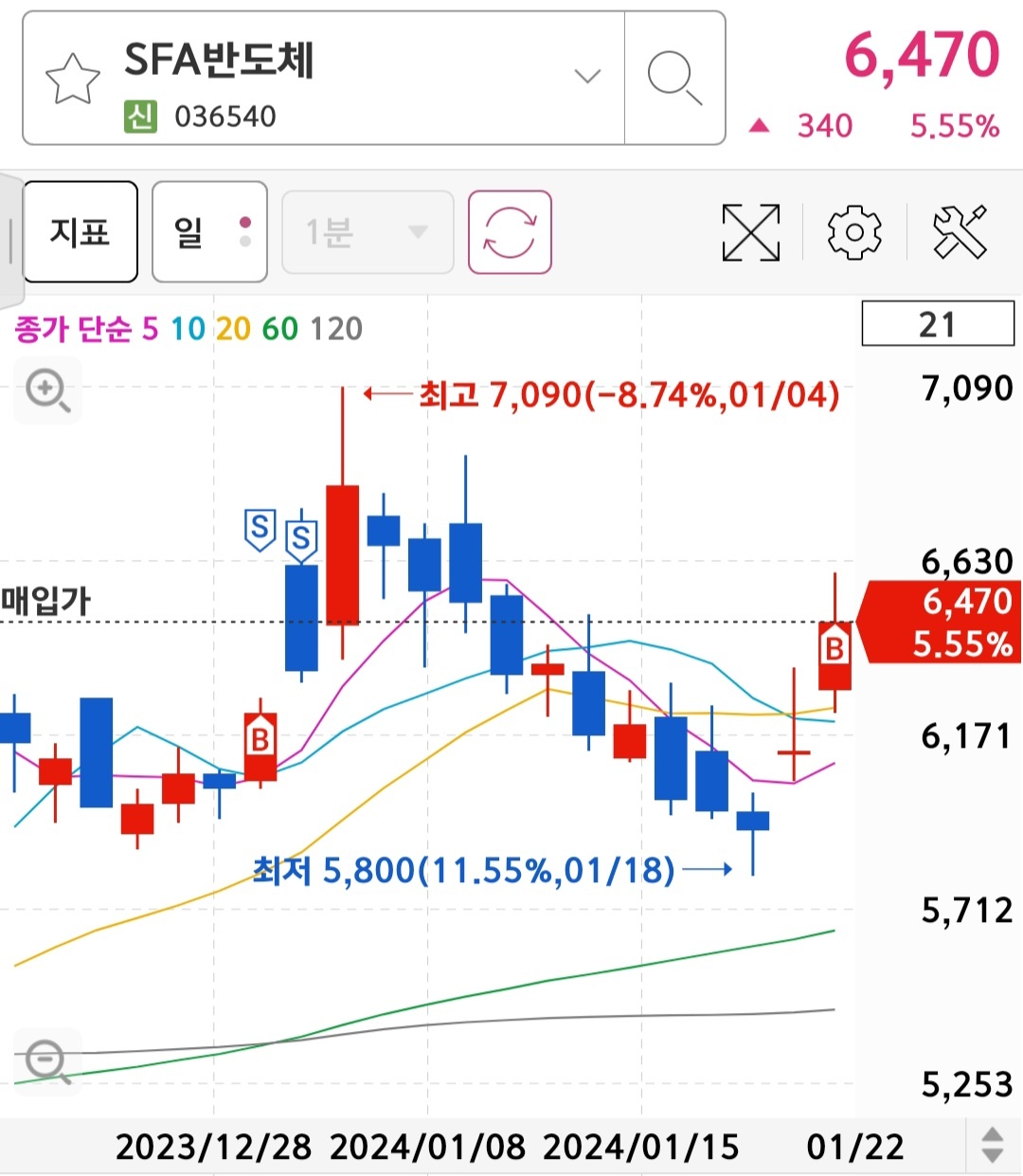Tap the blue candle at the 5,800 low

click(x=753, y=821)
